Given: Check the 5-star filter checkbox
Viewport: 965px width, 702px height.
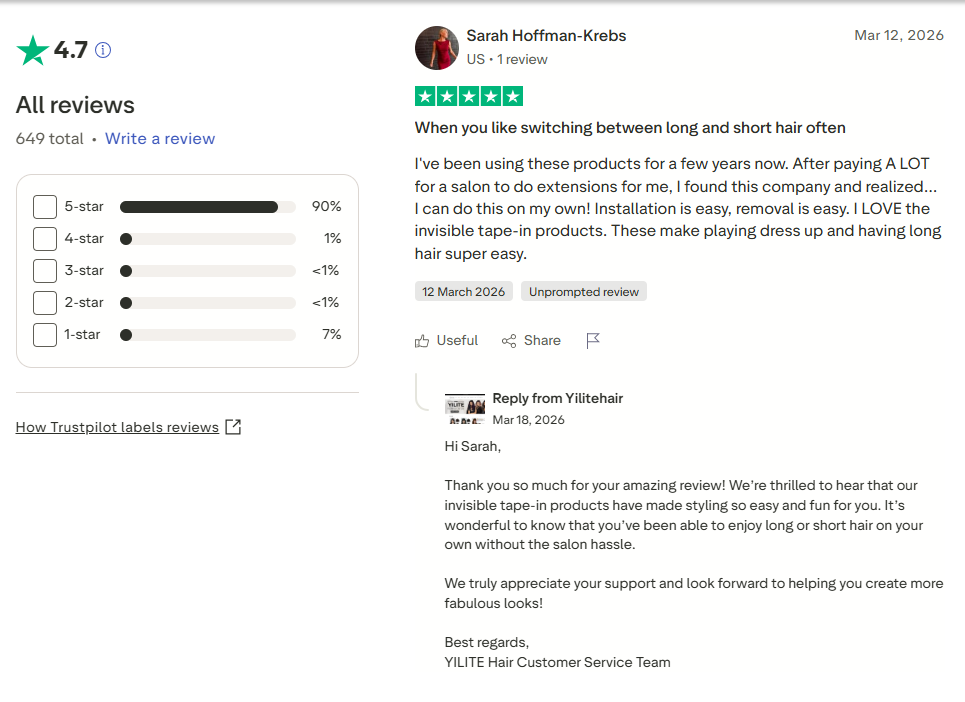Looking at the screenshot, I should click(x=45, y=207).
